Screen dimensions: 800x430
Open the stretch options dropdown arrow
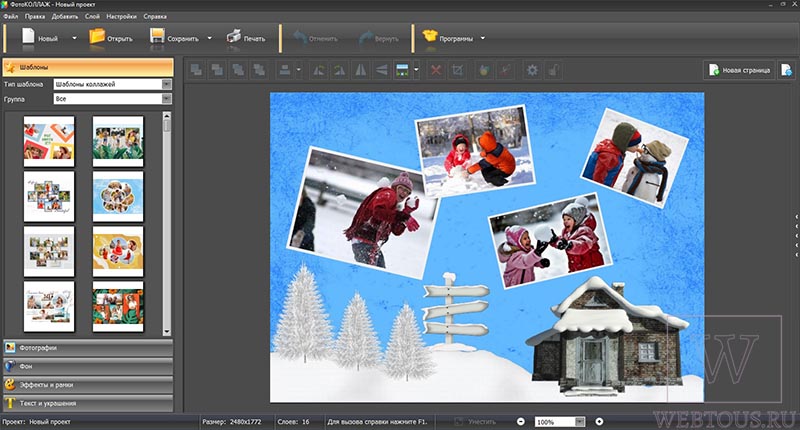(x=416, y=70)
